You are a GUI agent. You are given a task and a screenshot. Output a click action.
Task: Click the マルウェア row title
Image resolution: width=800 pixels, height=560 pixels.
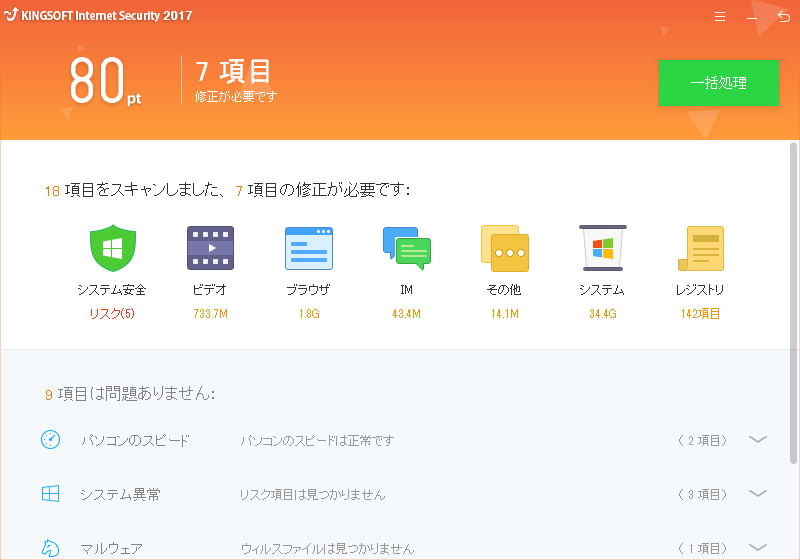click(x=111, y=548)
